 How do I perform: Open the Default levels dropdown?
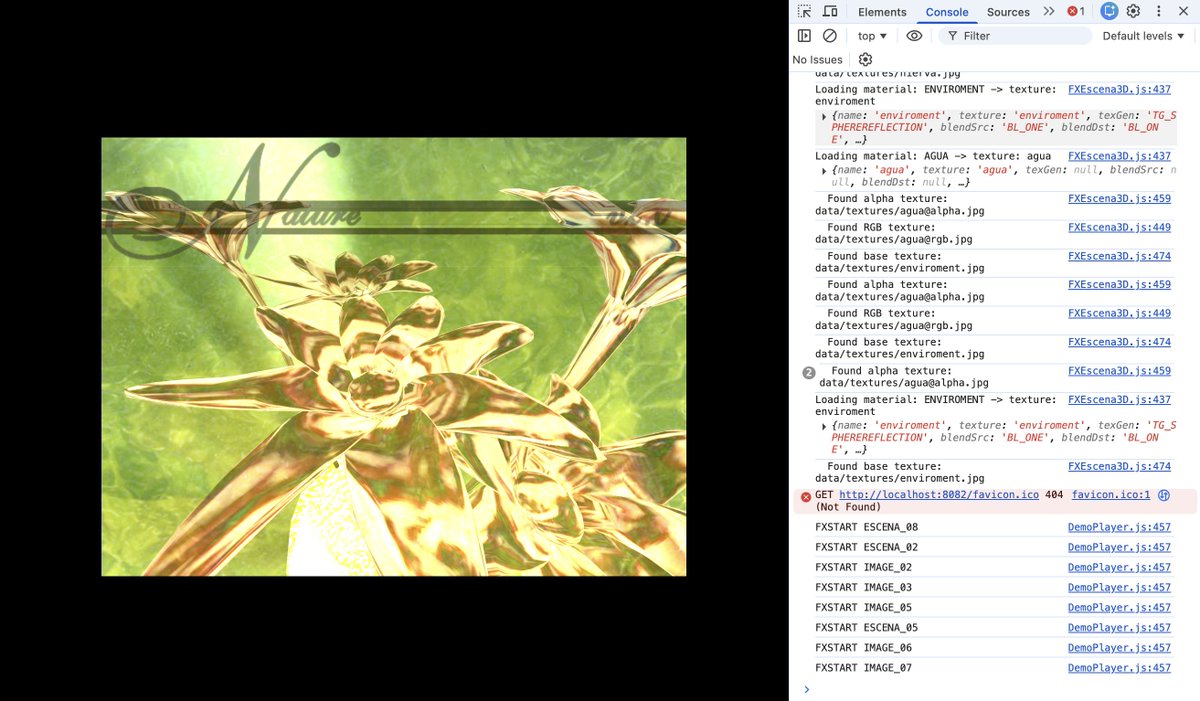[x=1144, y=36]
